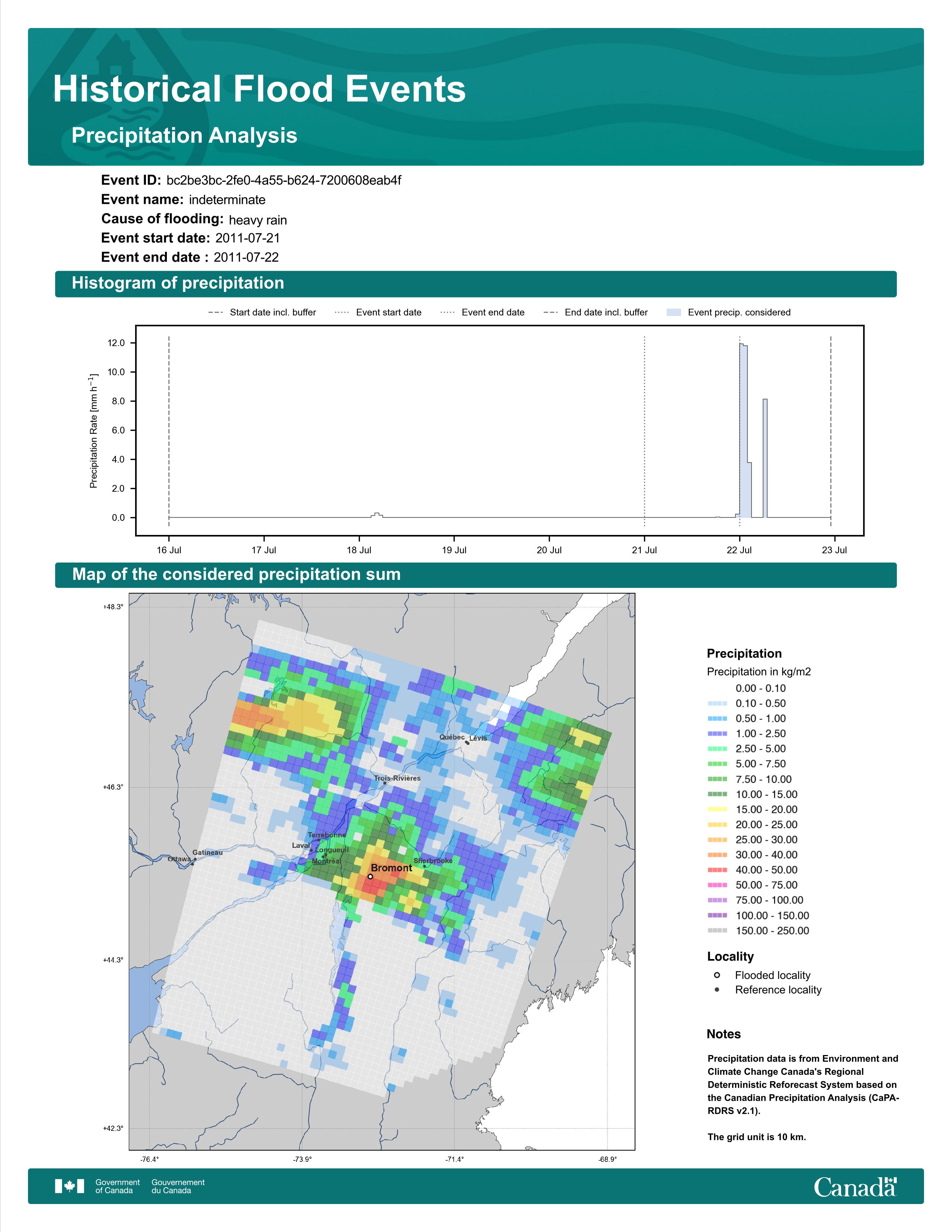Click the 40.00 - 50.00 legend swatch
952x1232 pixels.
(717, 870)
